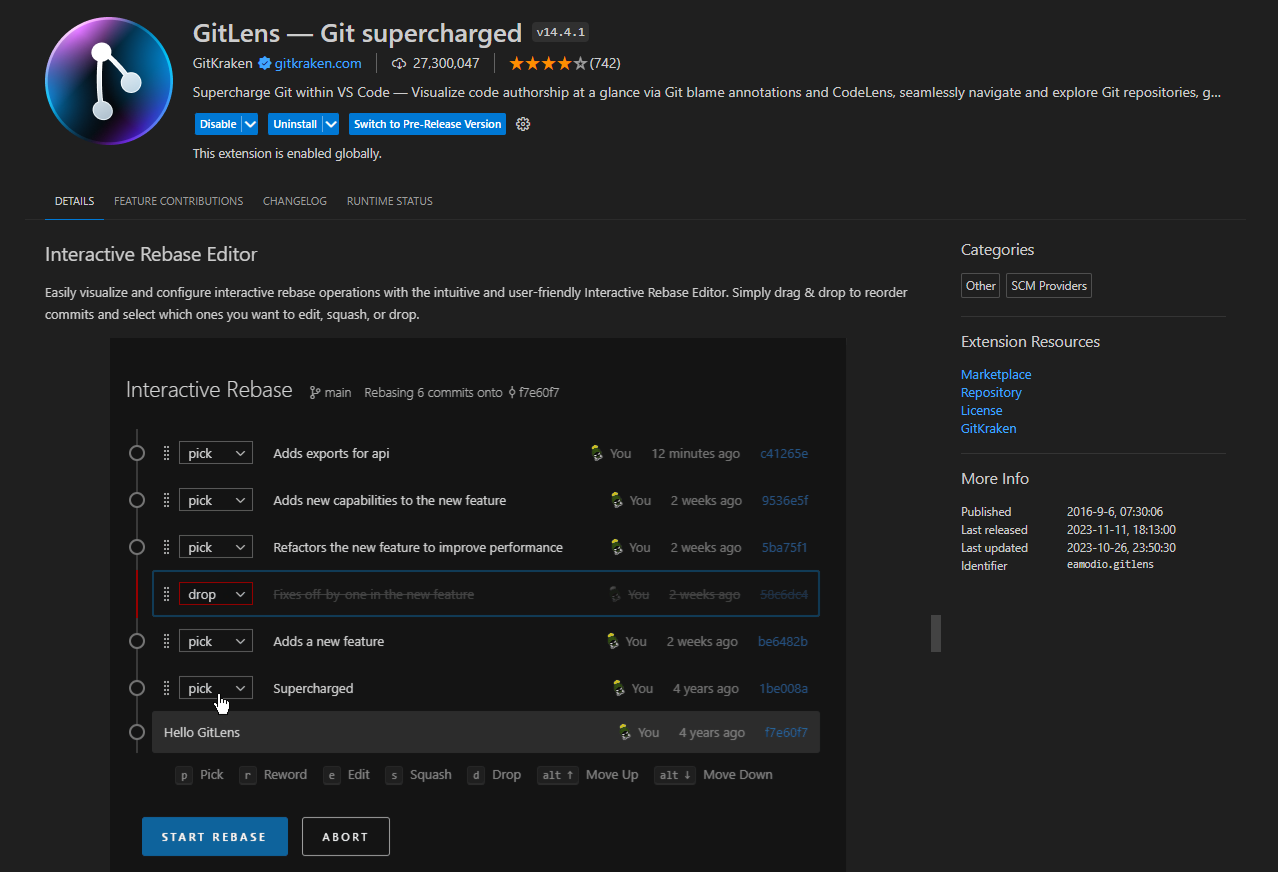
Task: Click Switch to Pre-Release Version
Action: click(x=427, y=124)
